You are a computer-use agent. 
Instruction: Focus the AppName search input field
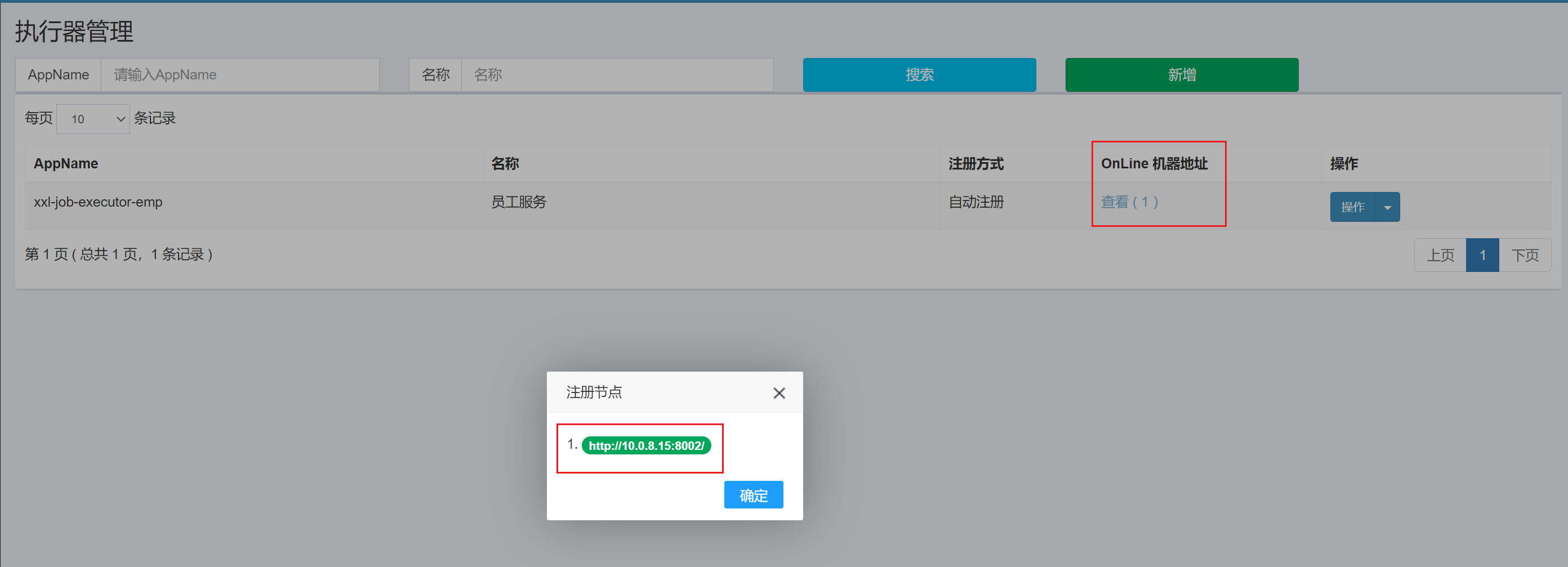point(240,74)
